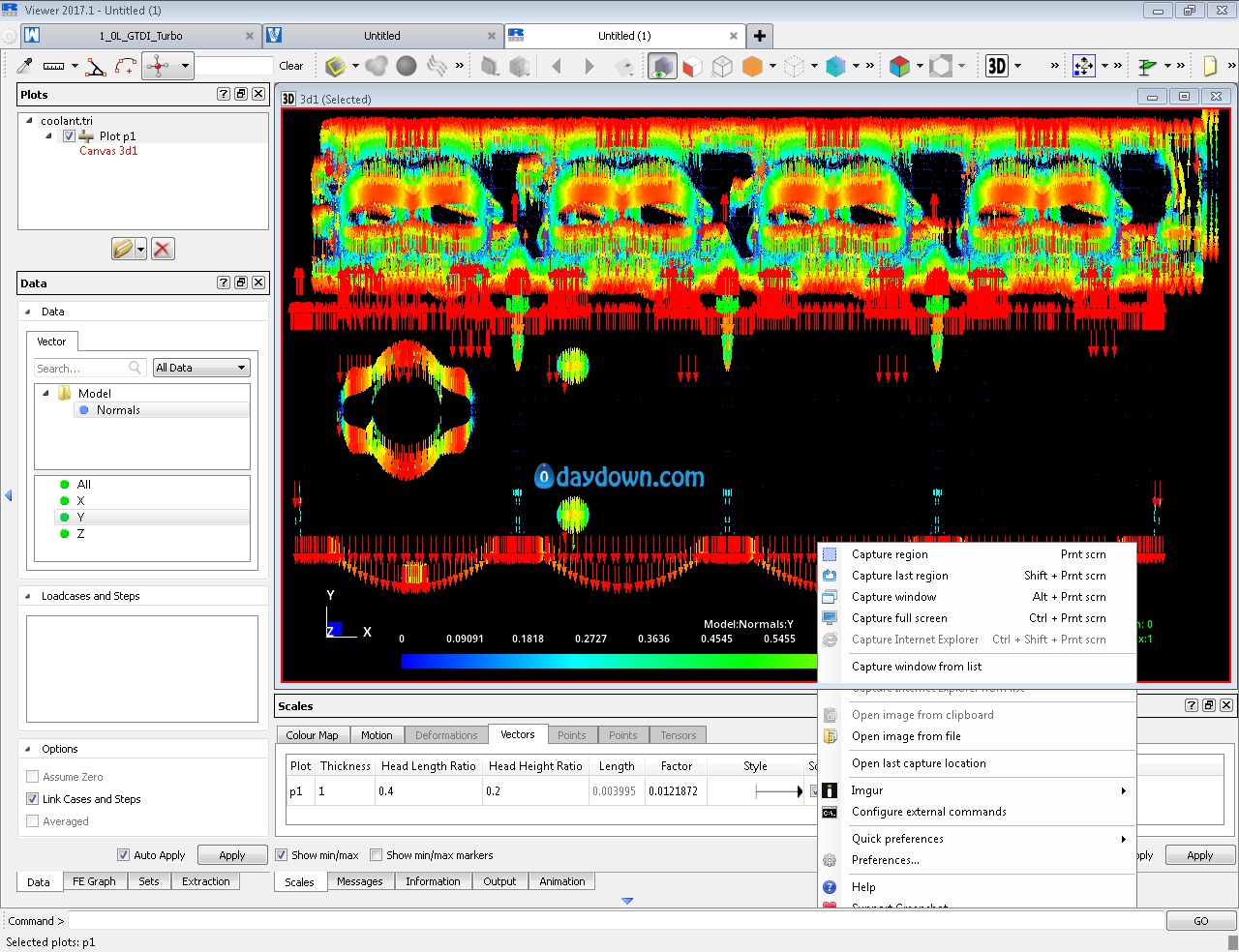This screenshot has height=952, width=1239.
Task: Open the Imgur submenu
Action: point(978,790)
